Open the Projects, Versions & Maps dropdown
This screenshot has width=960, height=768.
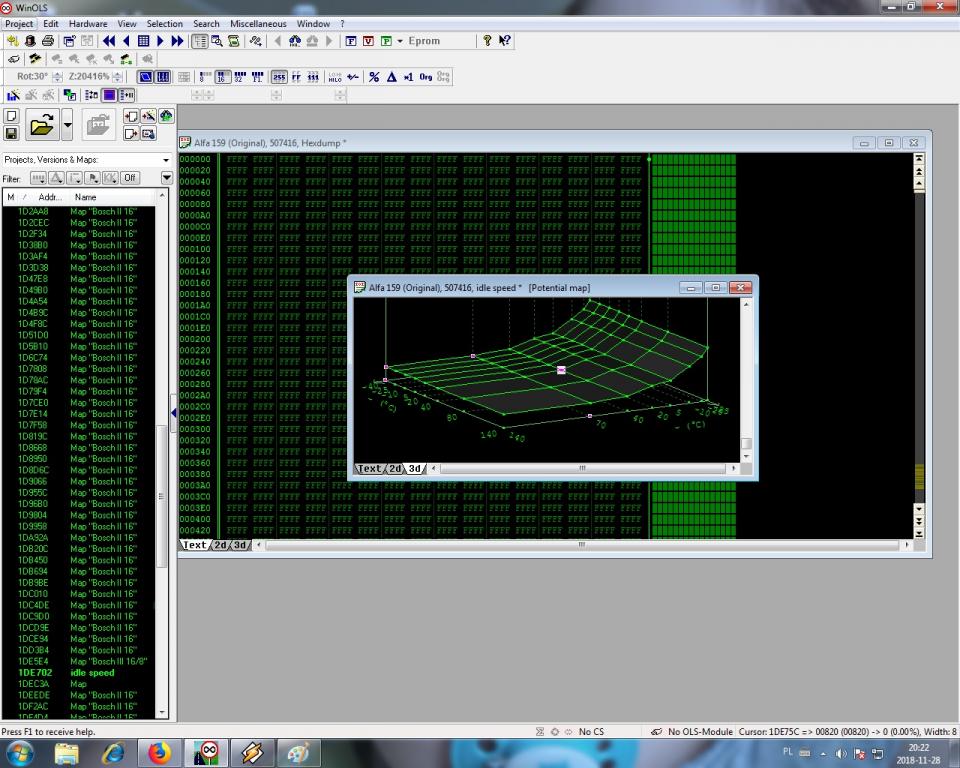click(x=87, y=160)
